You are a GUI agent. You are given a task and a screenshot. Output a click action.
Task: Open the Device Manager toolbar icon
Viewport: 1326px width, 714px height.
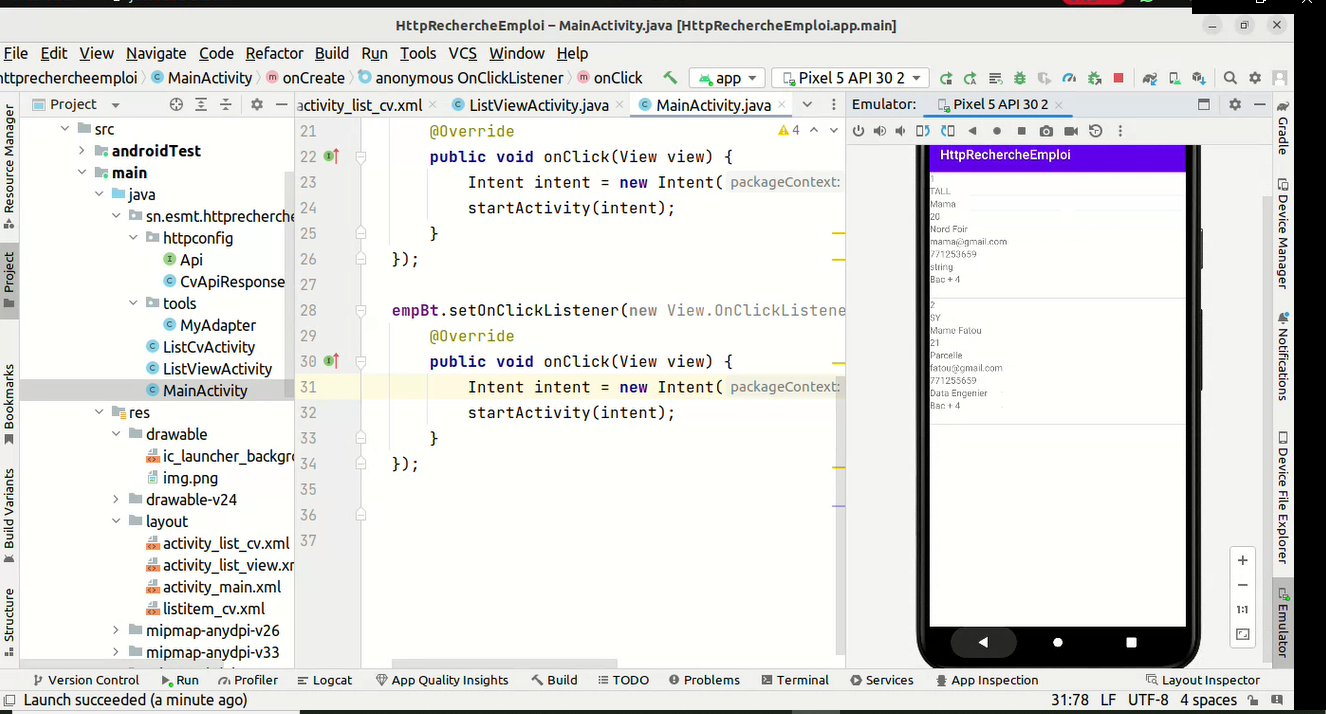1175,78
